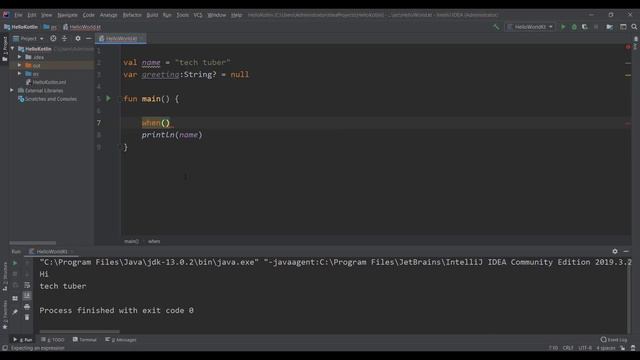Viewport: 640px width, 360px height.
Task: Expand the .idea folder arrow
Action: pyautogui.click(x=19, y=57)
